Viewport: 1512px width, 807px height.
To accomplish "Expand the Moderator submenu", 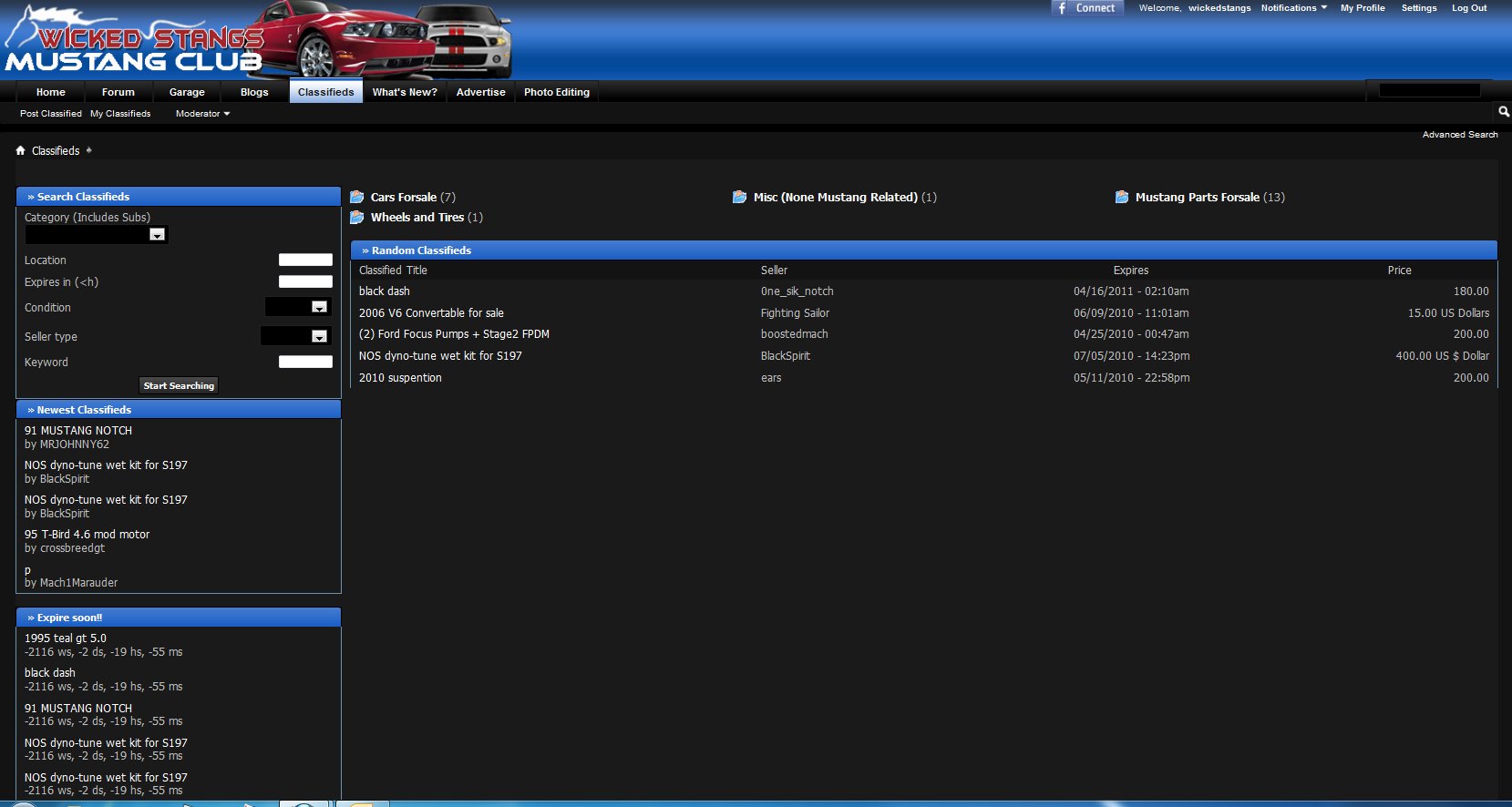I will [x=202, y=114].
